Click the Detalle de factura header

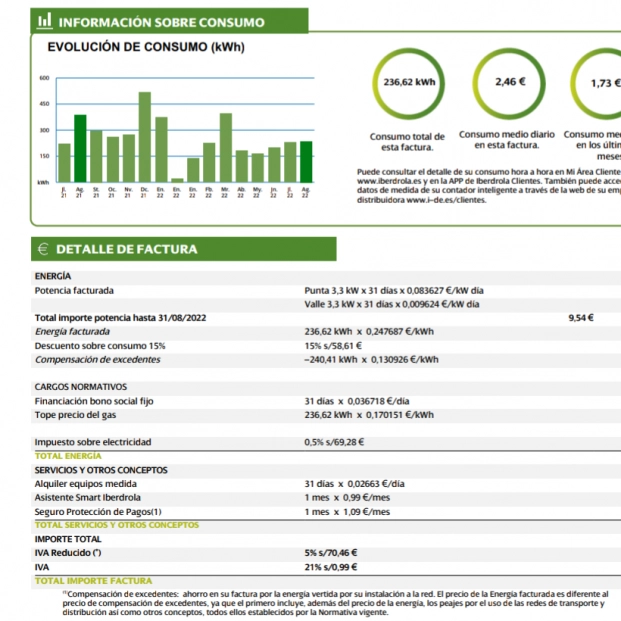coord(126,249)
